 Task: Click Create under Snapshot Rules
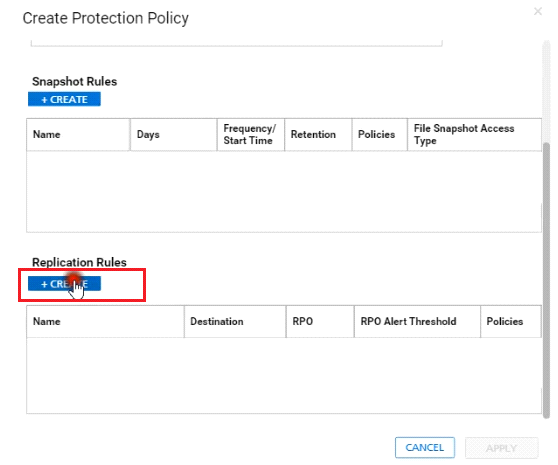pyautogui.click(x=64, y=99)
